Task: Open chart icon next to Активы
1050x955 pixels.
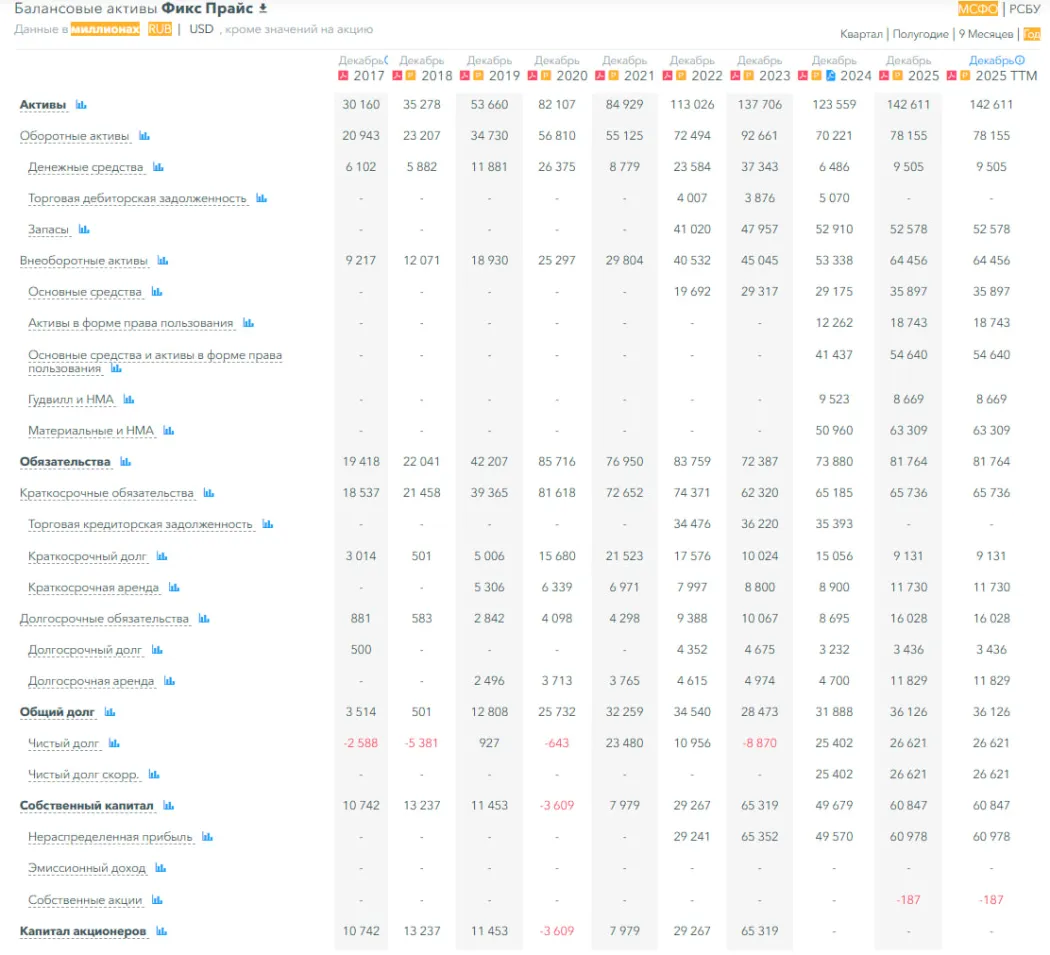Action: pos(82,105)
